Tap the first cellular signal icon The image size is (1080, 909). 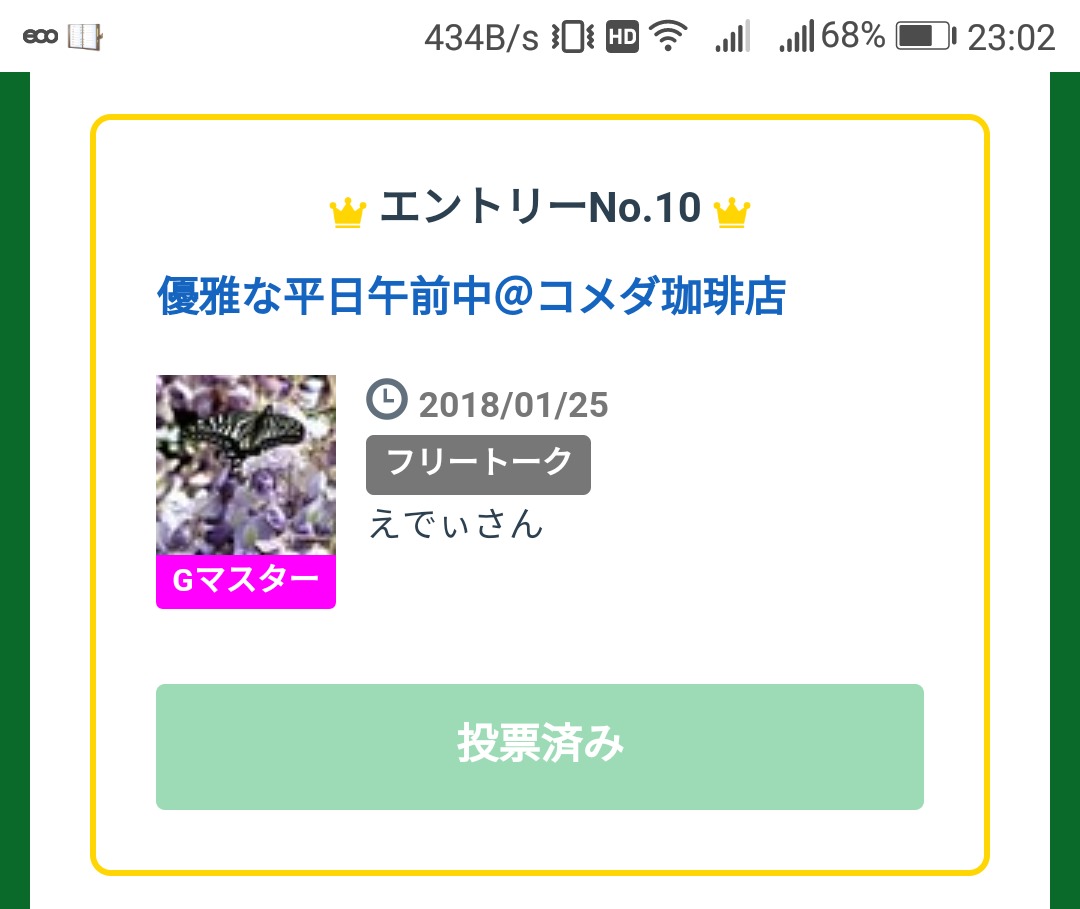(x=732, y=38)
